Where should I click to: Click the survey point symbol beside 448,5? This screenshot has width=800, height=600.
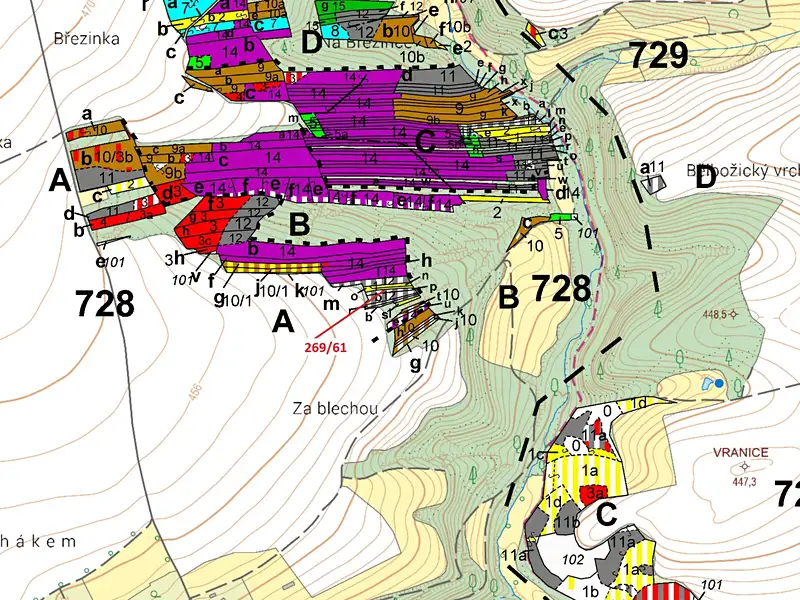[x=734, y=314]
